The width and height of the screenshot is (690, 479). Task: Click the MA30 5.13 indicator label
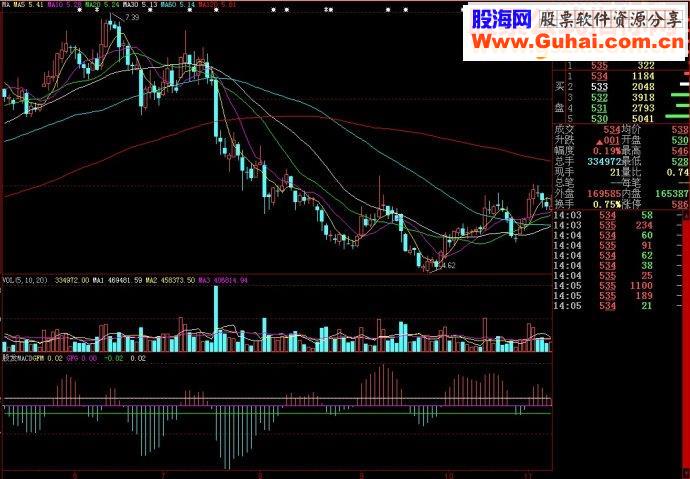pyautogui.click(x=139, y=4)
